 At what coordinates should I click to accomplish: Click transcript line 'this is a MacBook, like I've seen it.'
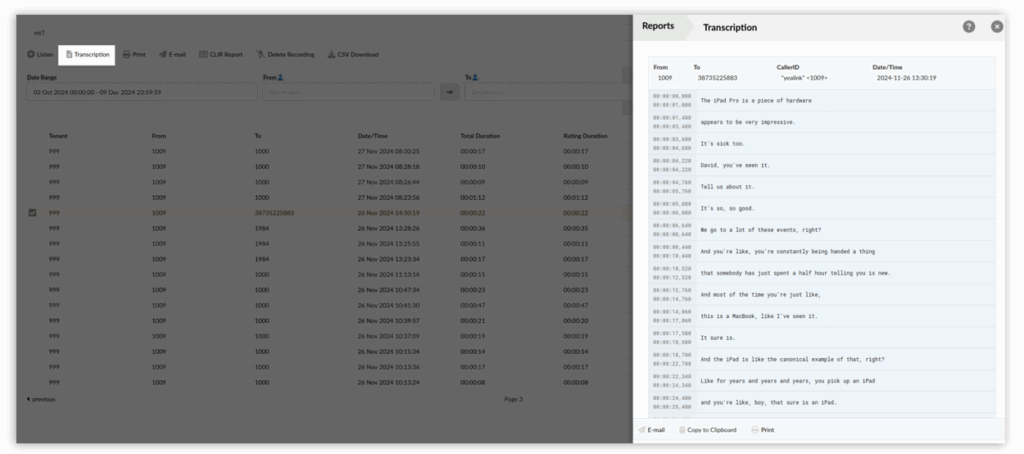pyautogui.click(x=759, y=316)
